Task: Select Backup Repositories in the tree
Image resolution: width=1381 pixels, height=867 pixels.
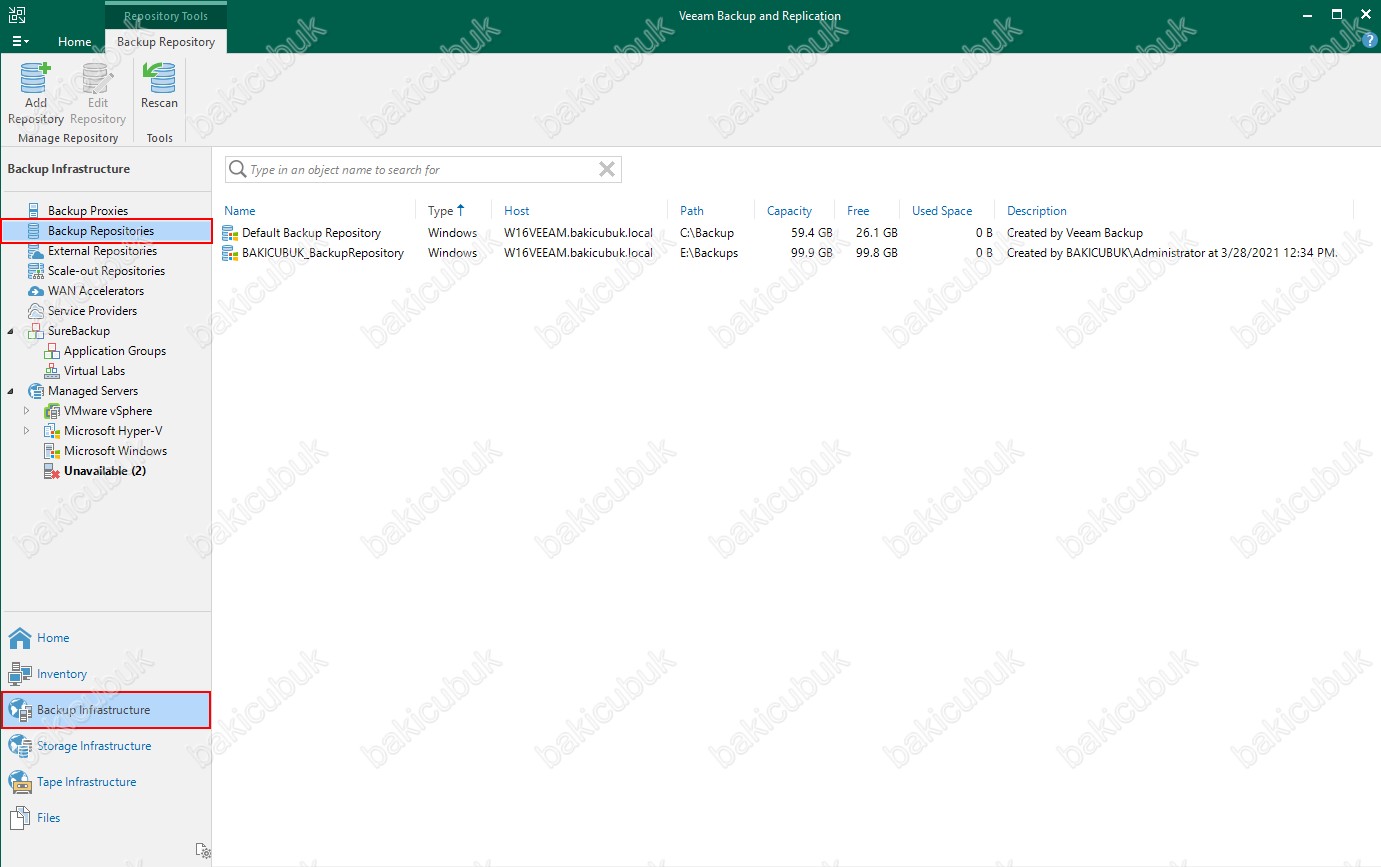Action: point(107,231)
